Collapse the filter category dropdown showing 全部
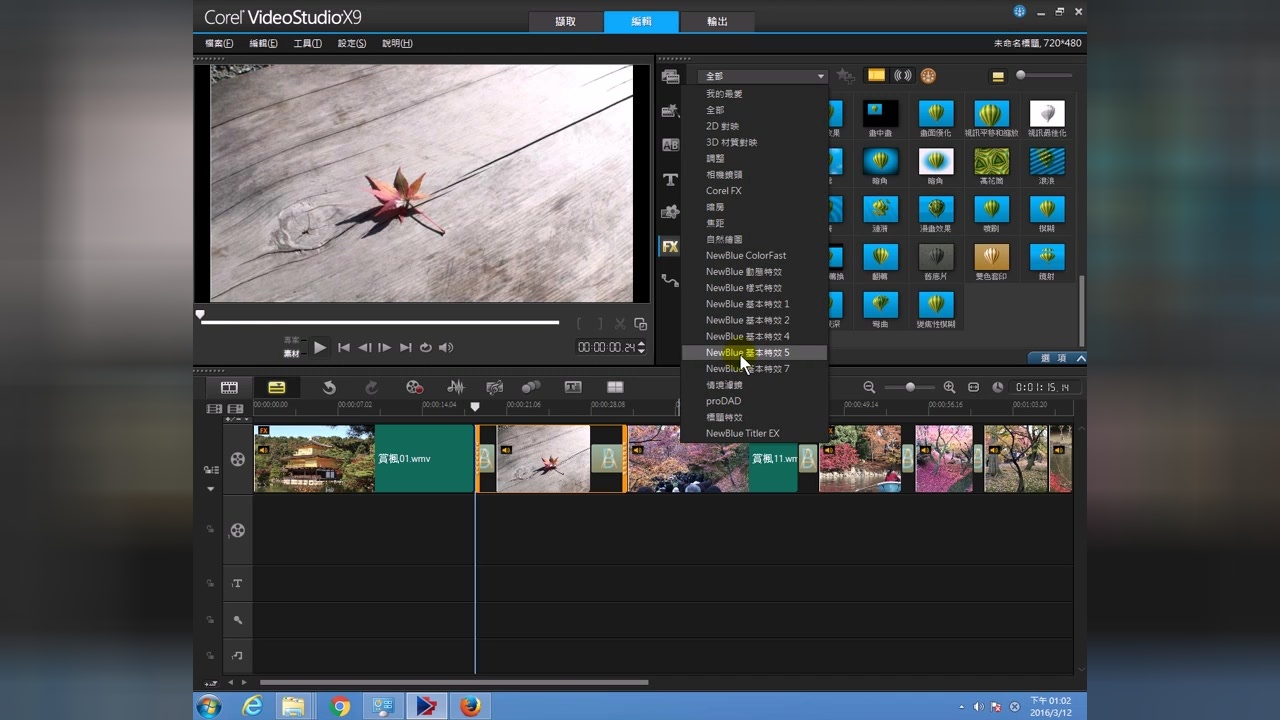Image resolution: width=1280 pixels, height=720 pixels. pyautogui.click(x=762, y=76)
